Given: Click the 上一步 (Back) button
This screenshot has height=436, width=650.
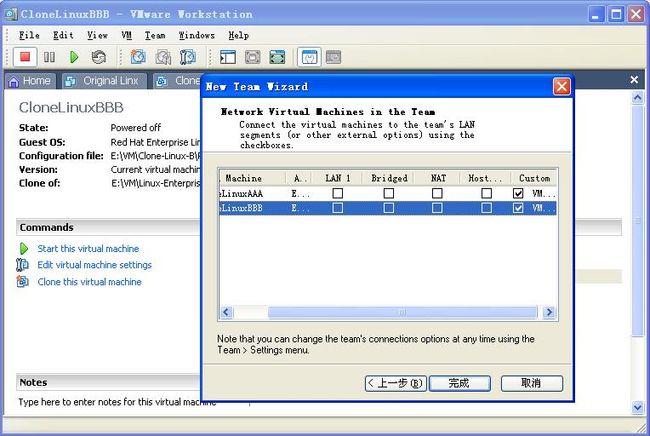Looking at the screenshot, I should [x=395, y=383].
